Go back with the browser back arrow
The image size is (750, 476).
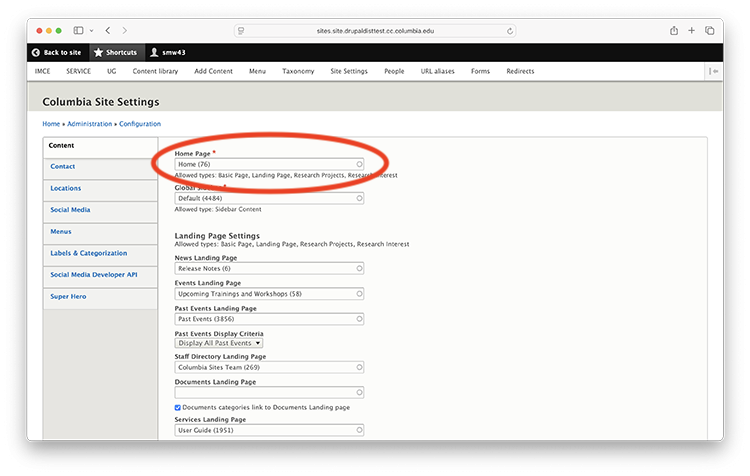click(x=108, y=31)
